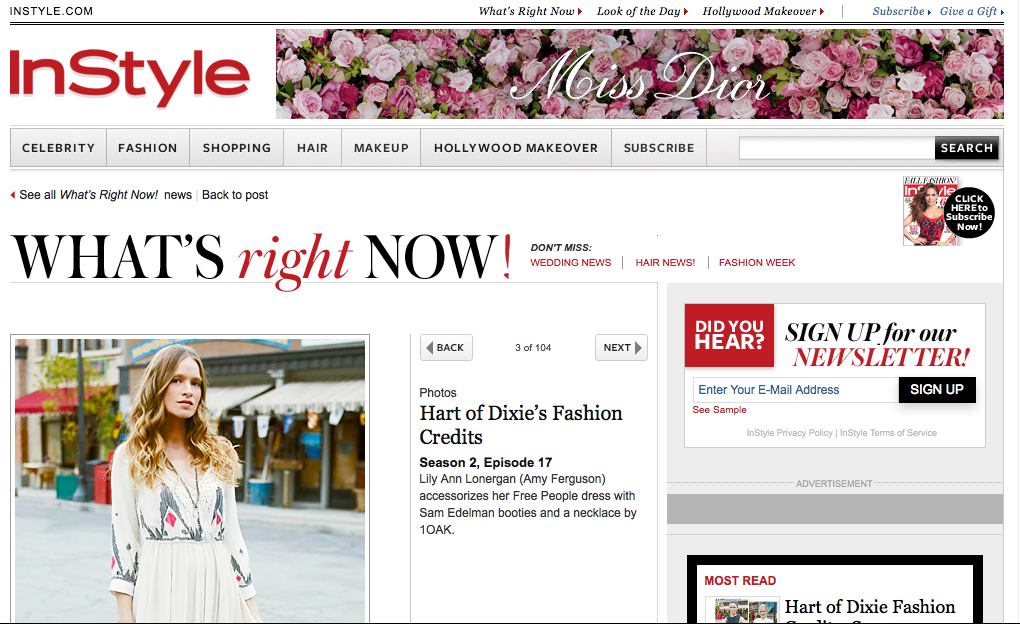
Task: Open What's Right Now top link
Action: (530, 11)
